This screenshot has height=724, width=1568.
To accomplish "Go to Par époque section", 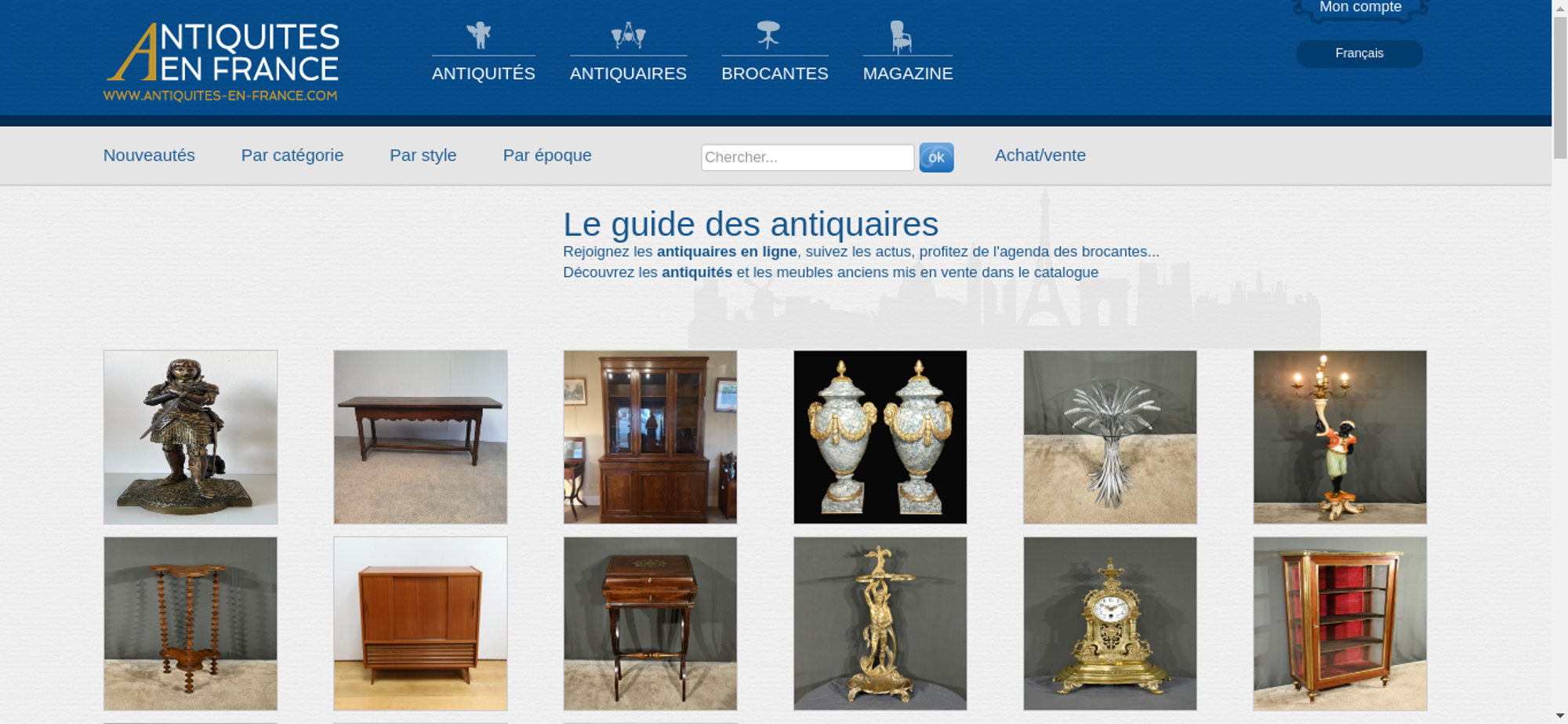I will pos(547,155).
